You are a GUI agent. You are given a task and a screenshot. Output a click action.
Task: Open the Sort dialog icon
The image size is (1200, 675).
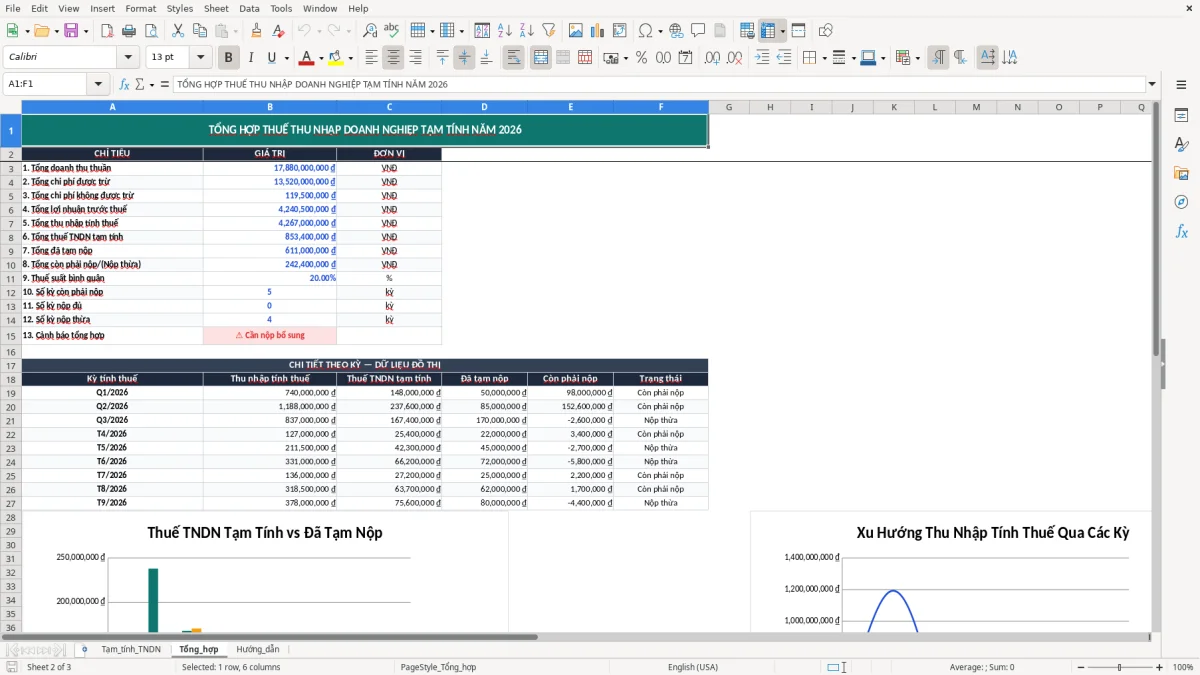tap(482, 31)
